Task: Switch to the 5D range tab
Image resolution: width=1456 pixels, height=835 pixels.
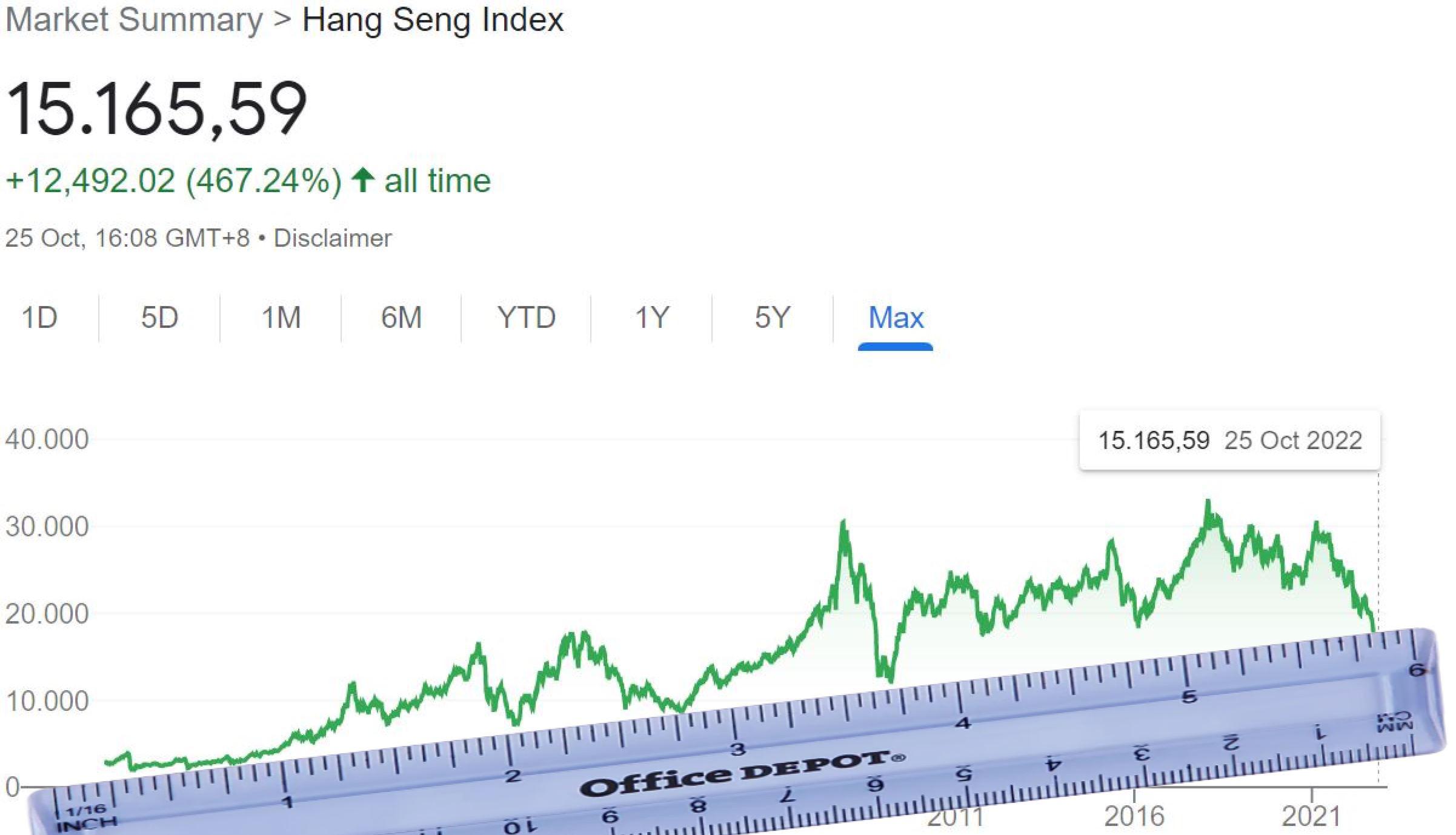Action: (x=159, y=318)
